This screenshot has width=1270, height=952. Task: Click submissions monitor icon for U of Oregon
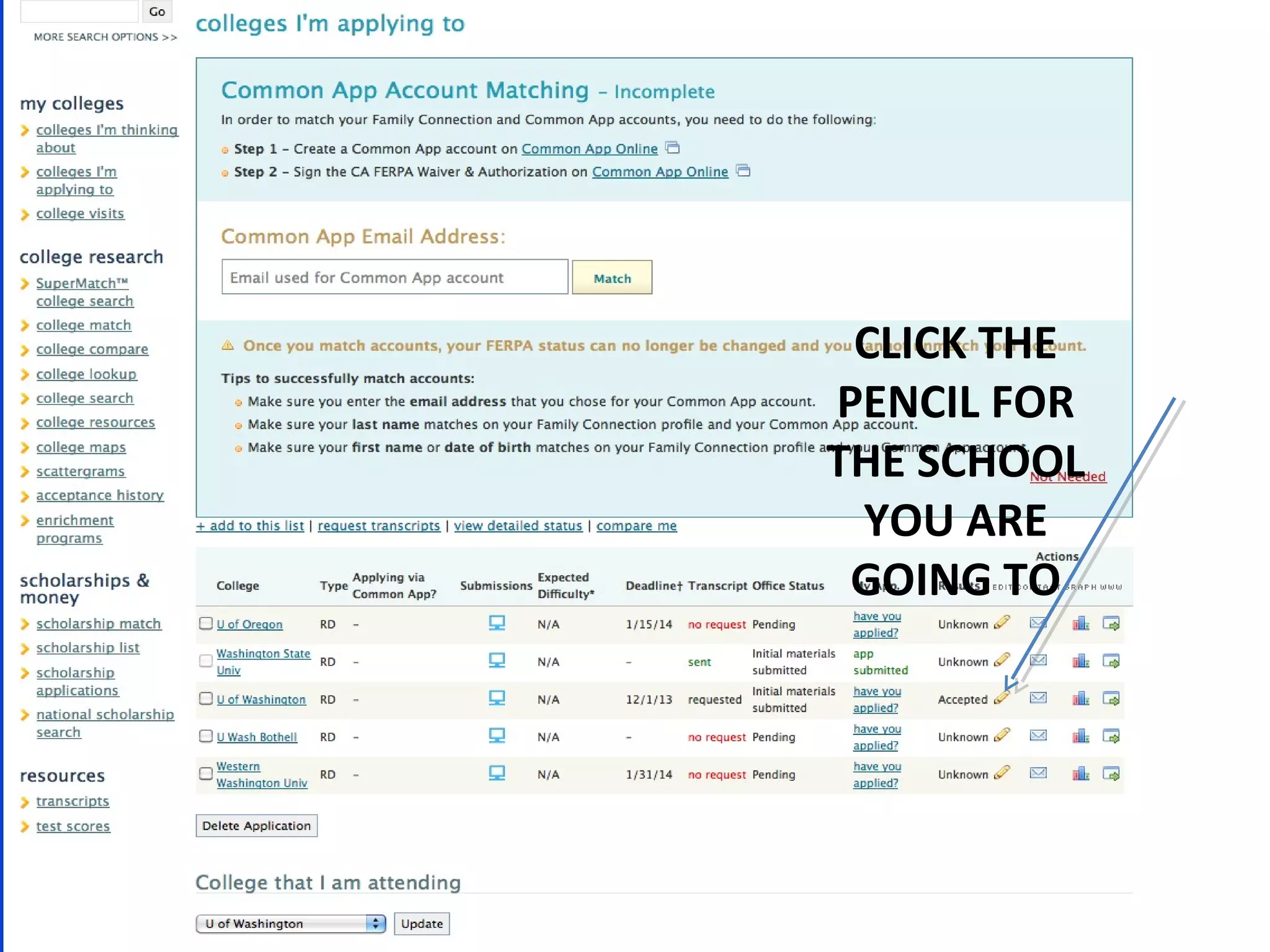pos(497,623)
